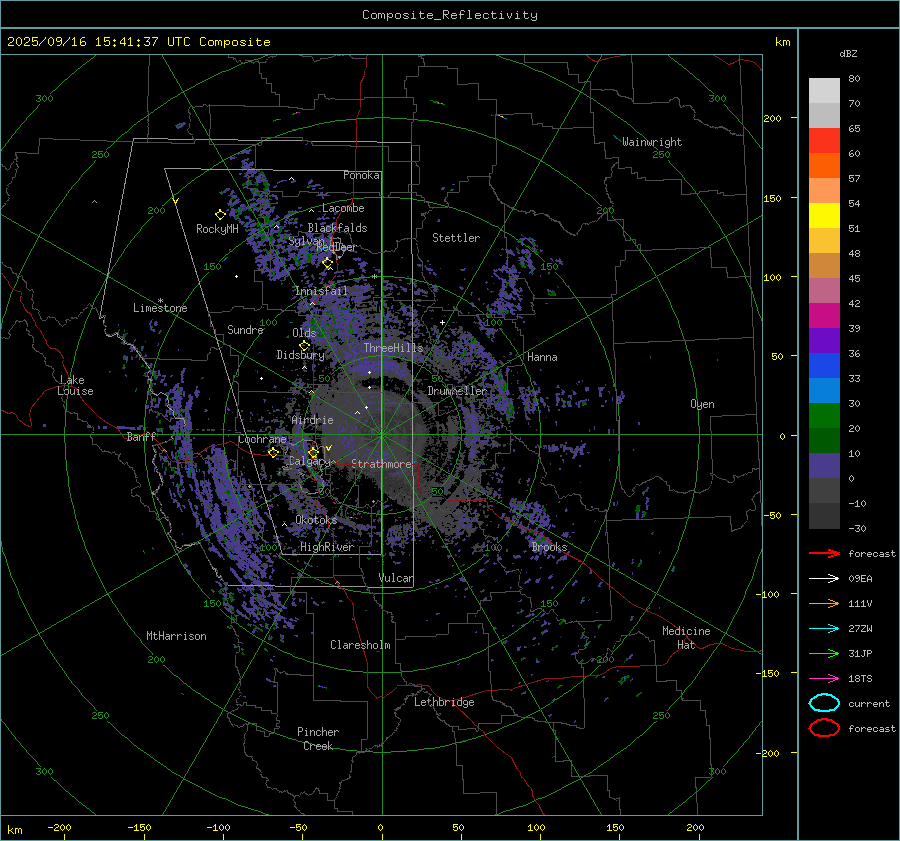Pick the blue 33-36 dBZ color swatch
Viewport: 900px width, 841px height.
824,366
